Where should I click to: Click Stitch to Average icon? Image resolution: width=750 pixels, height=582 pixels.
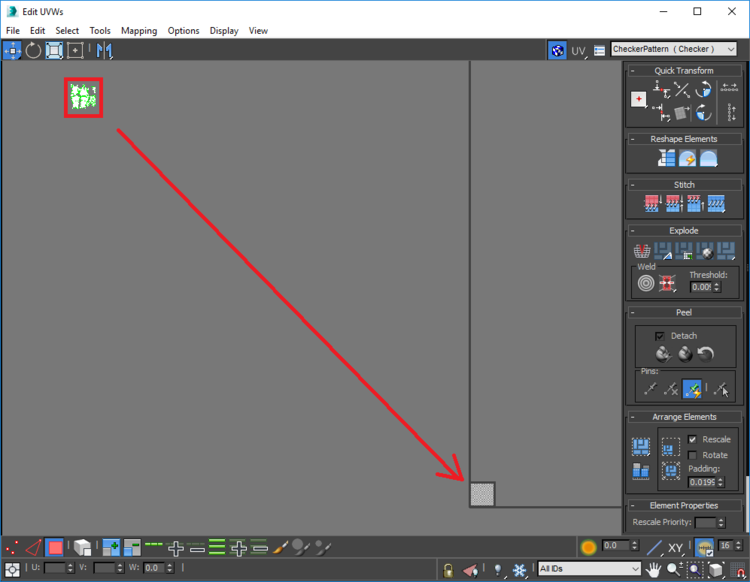[674, 203]
